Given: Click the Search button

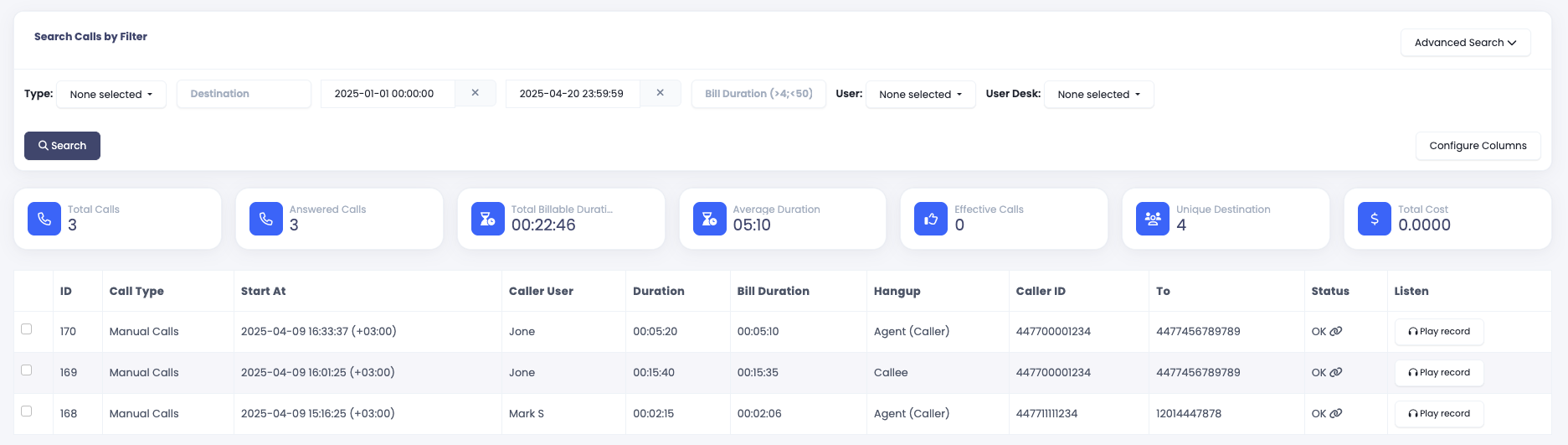Looking at the screenshot, I should click(x=62, y=146).
